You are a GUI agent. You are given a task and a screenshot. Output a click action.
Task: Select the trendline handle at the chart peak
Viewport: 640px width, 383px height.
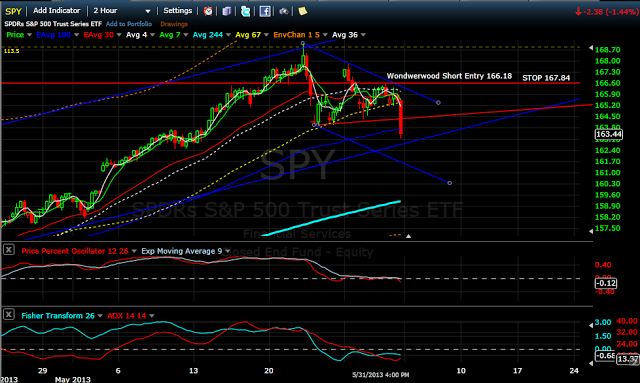click(303, 43)
